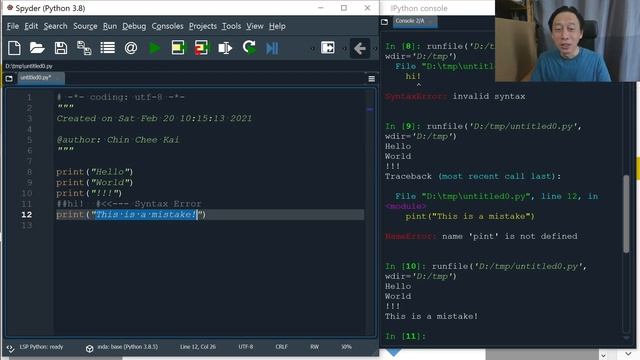Open editor pane options hamburger menu
This screenshot has height=360, width=640.
tap(371, 79)
